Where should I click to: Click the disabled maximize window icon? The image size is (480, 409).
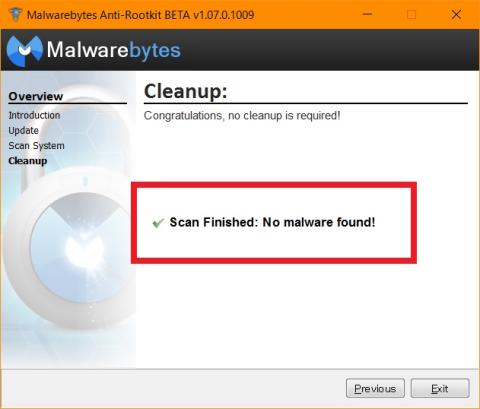tap(412, 15)
